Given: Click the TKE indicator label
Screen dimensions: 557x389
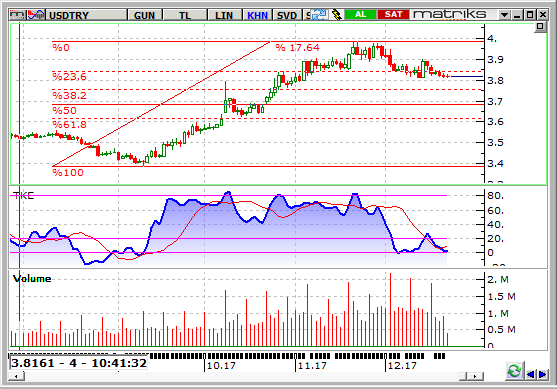Looking at the screenshot, I should tap(23, 196).
